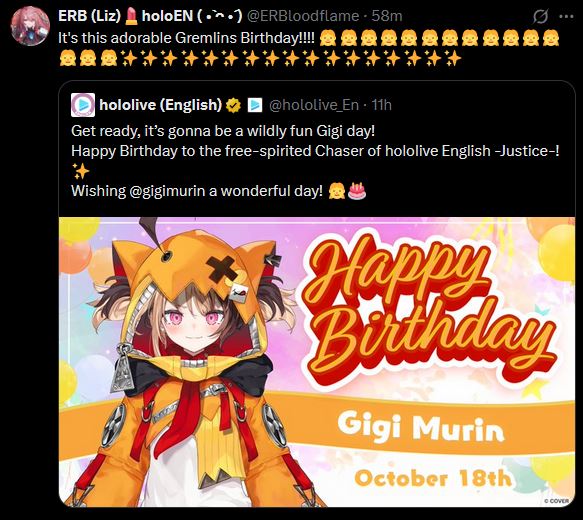Open the @hololive_En handle
Viewport: 583px width, 520px height.
click(x=314, y=105)
